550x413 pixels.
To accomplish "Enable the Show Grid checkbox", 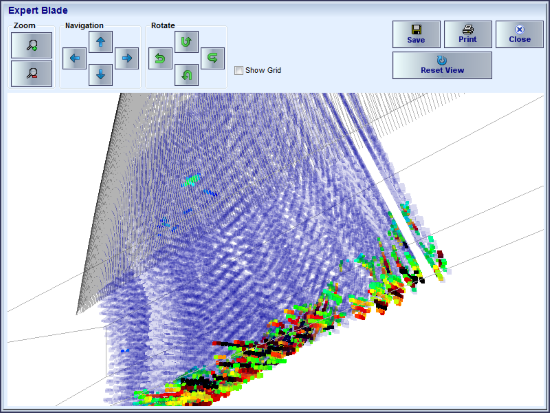I will (239, 71).
